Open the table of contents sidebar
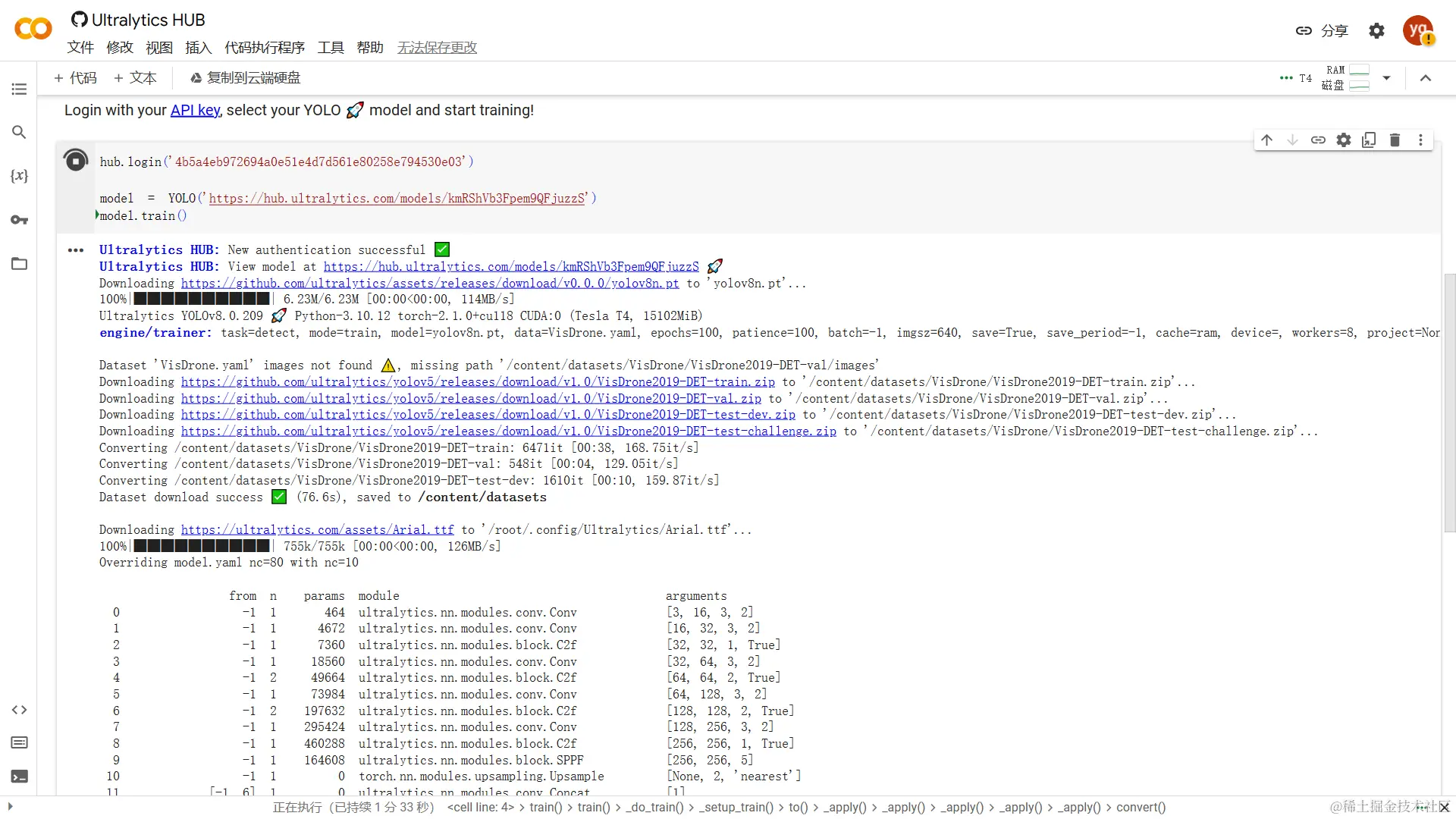Viewport: 1456px width, 819px height. click(x=19, y=89)
